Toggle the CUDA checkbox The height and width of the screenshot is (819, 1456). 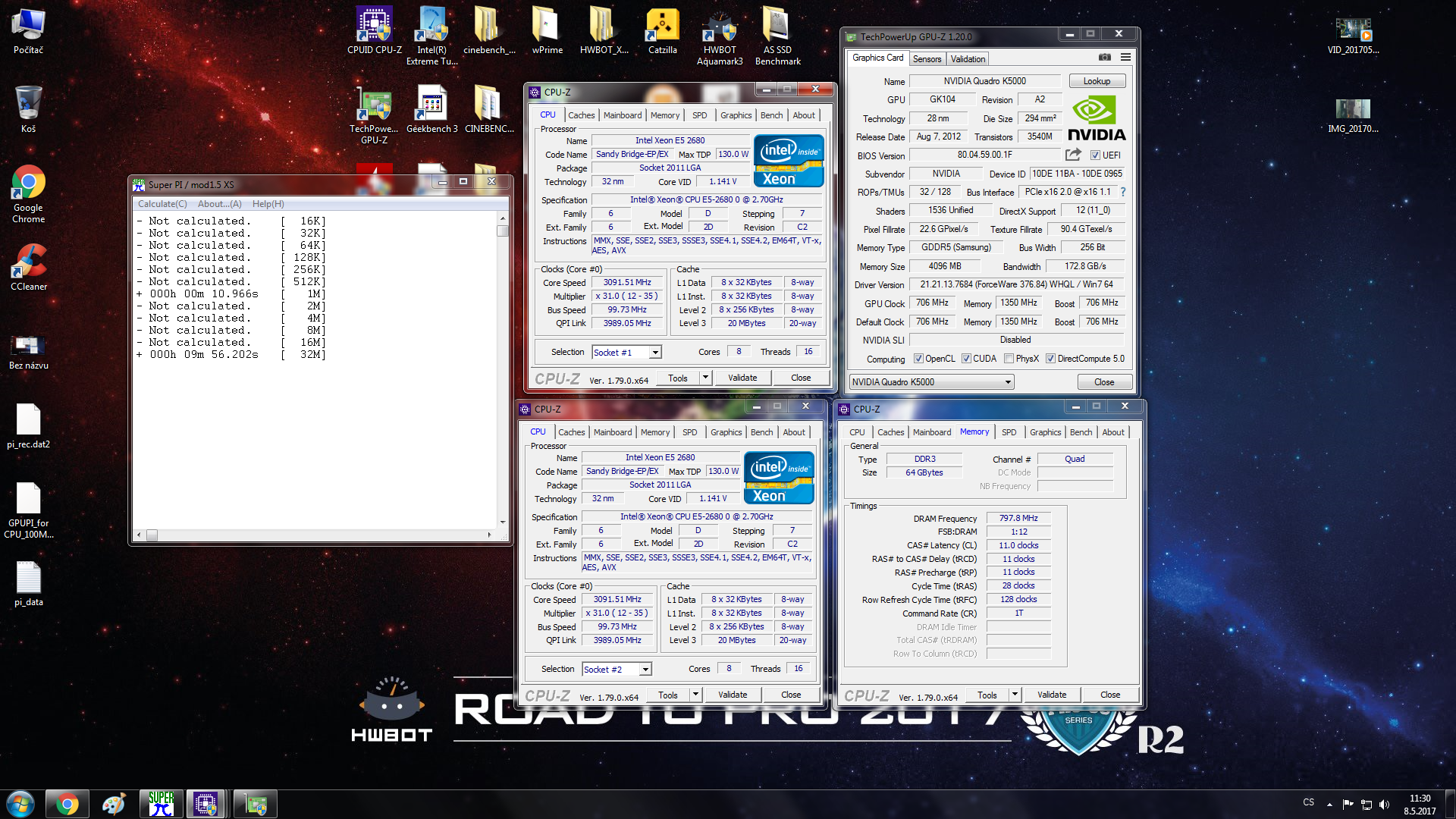point(966,359)
